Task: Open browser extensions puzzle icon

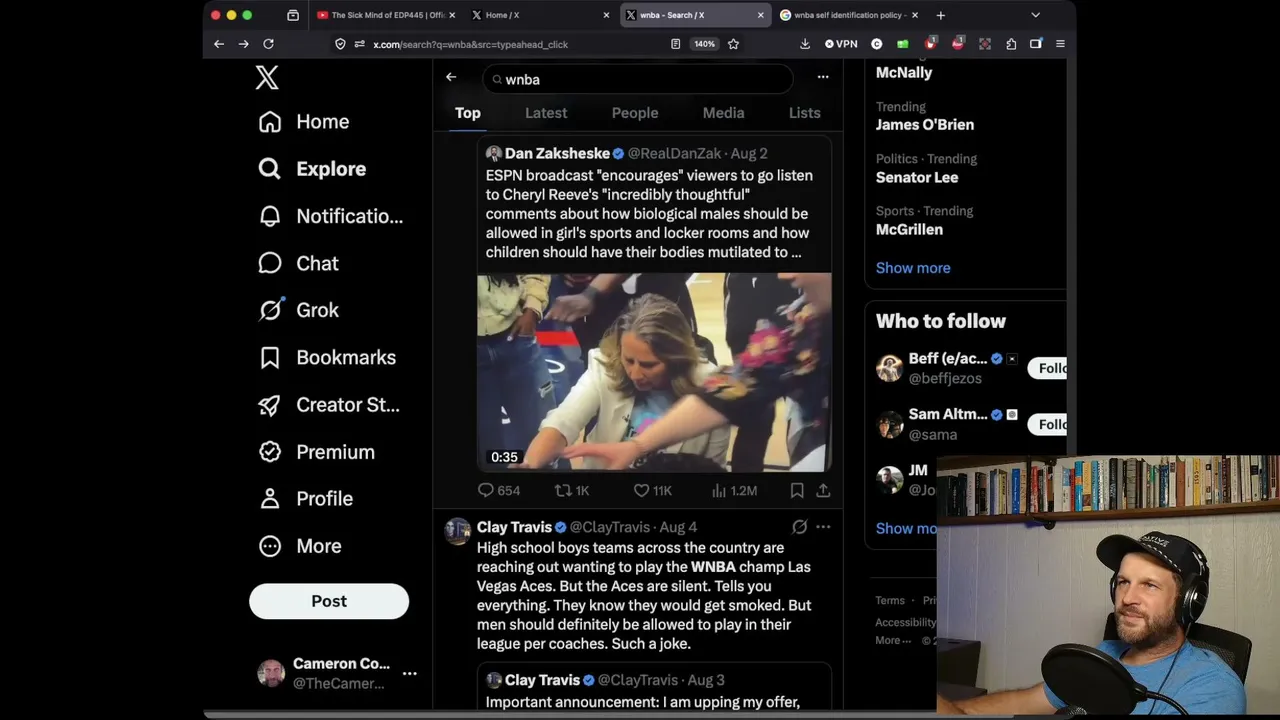Action: [x=1011, y=44]
